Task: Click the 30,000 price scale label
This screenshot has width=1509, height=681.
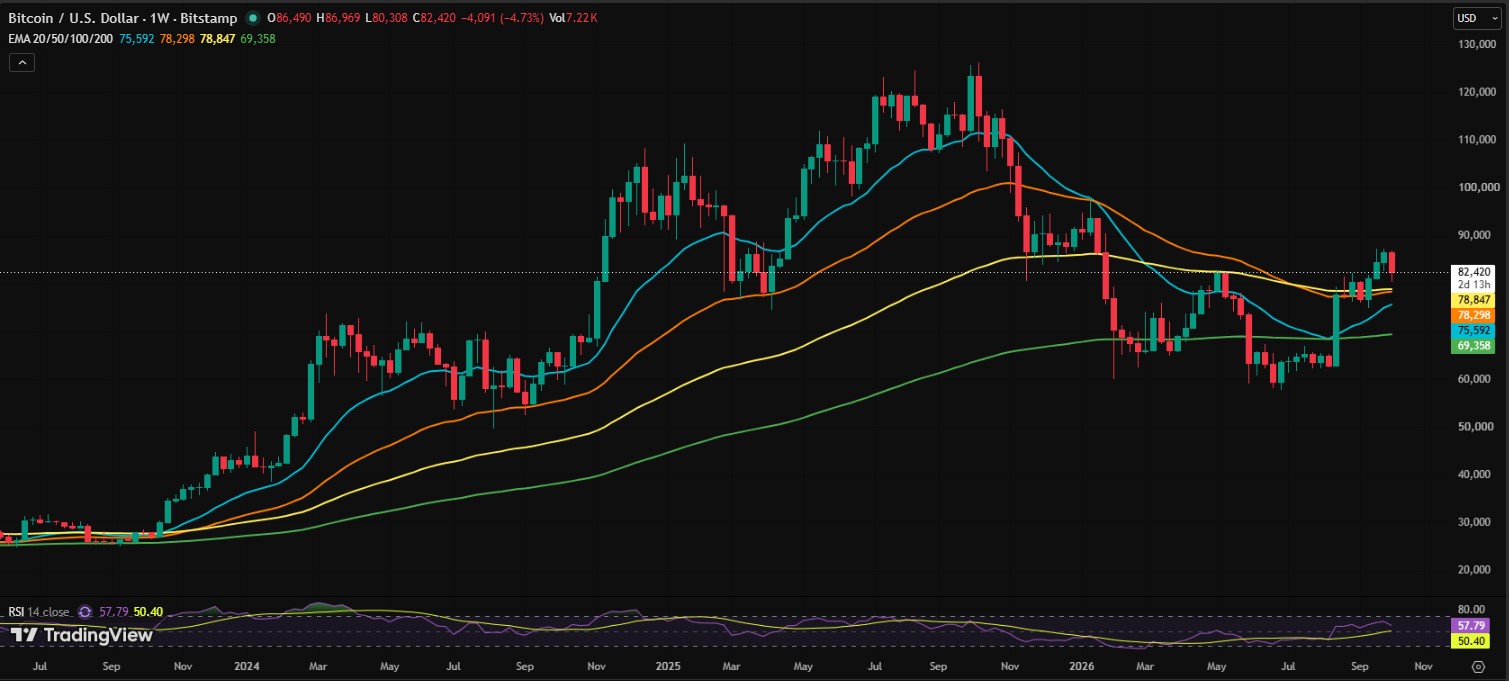Action: point(1477,522)
